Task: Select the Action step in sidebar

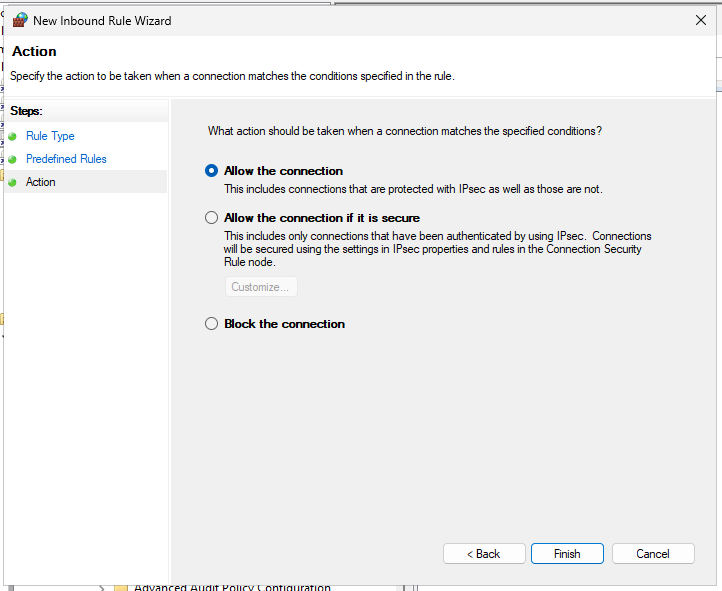Action: [x=41, y=182]
